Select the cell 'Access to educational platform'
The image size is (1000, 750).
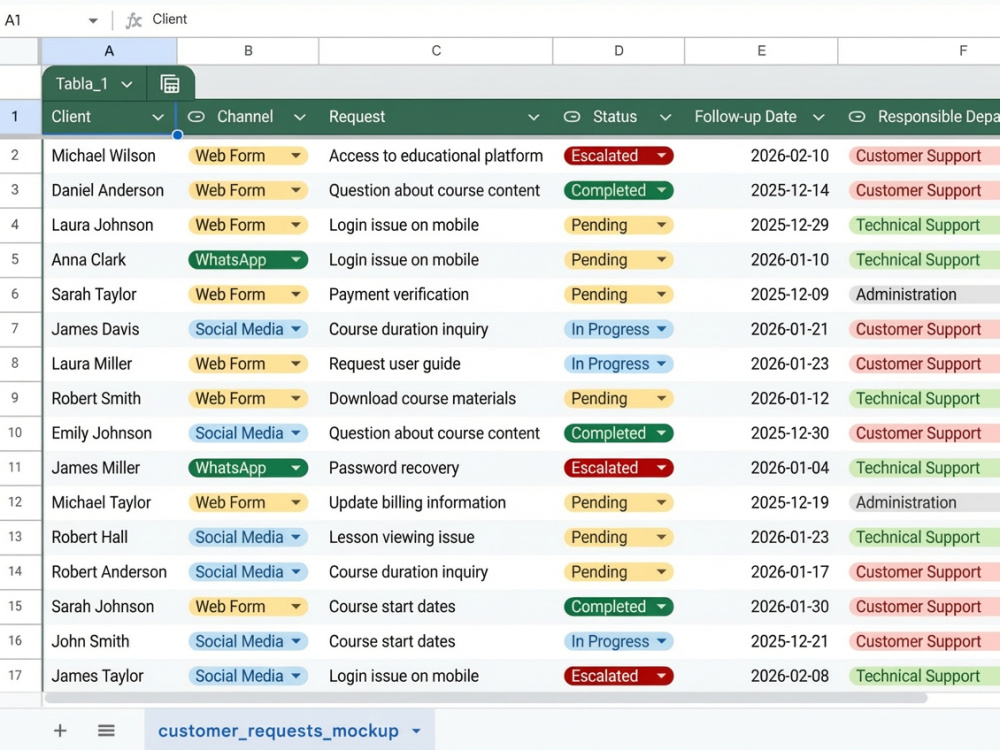pyautogui.click(x=436, y=156)
